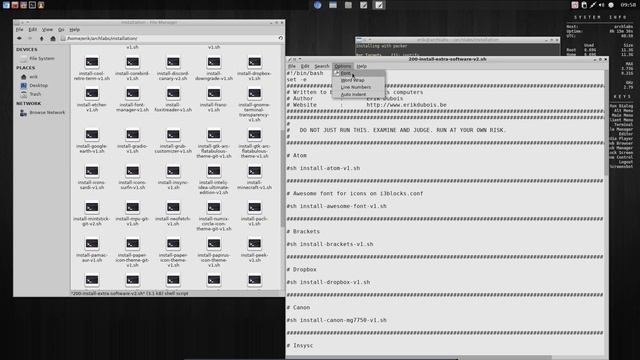Select the install-neofetch-v1.sh file icon
This screenshot has width=640, height=360.
(x=173, y=207)
